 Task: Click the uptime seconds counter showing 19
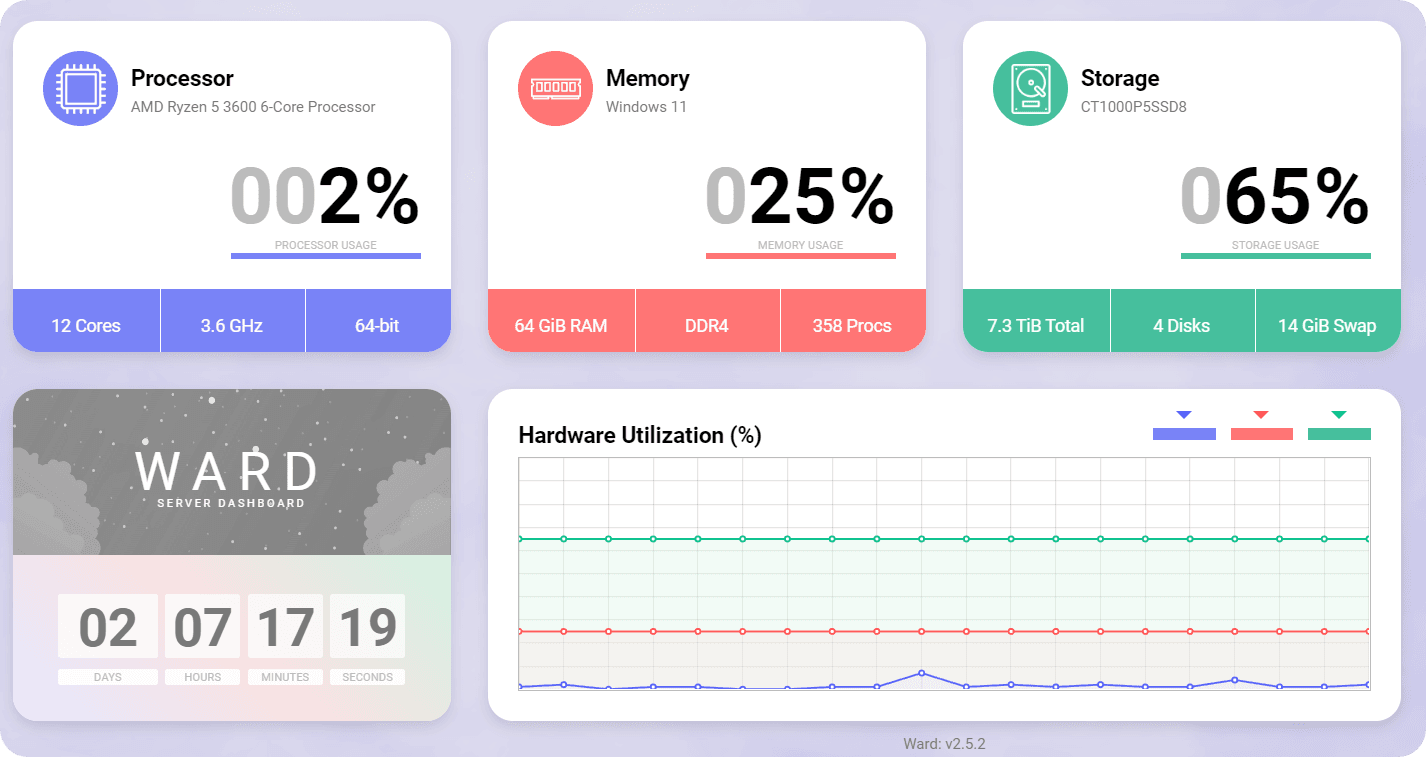coord(368,627)
